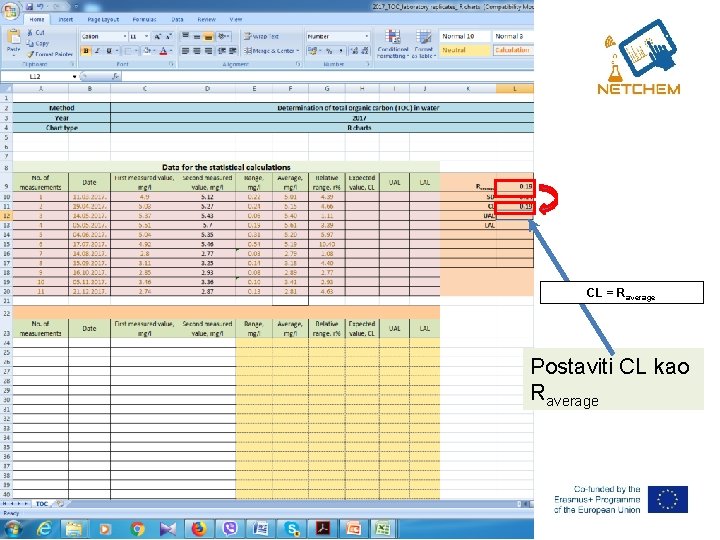The width and height of the screenshot is (720, 540).
Task: Toggle Center horizontal alignment
Action: tap(197, 51)
